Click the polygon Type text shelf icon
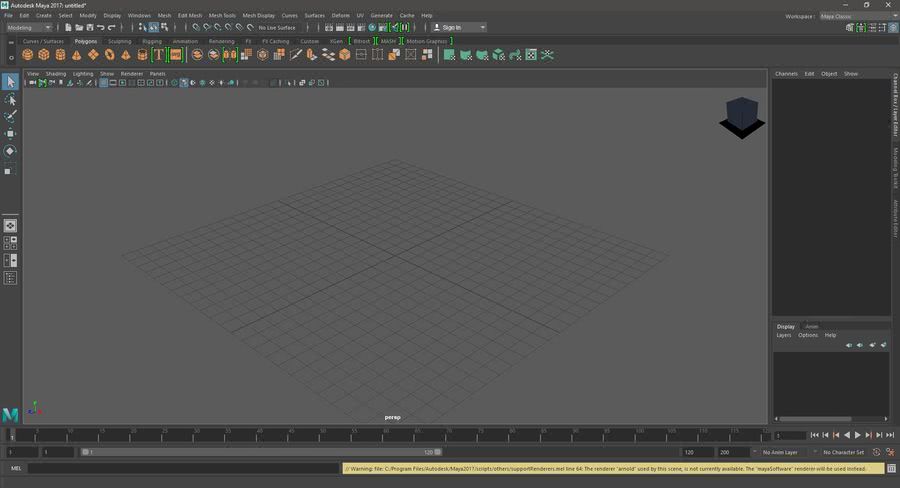Viewport: 900px width, 488px height. pos(158,55)
